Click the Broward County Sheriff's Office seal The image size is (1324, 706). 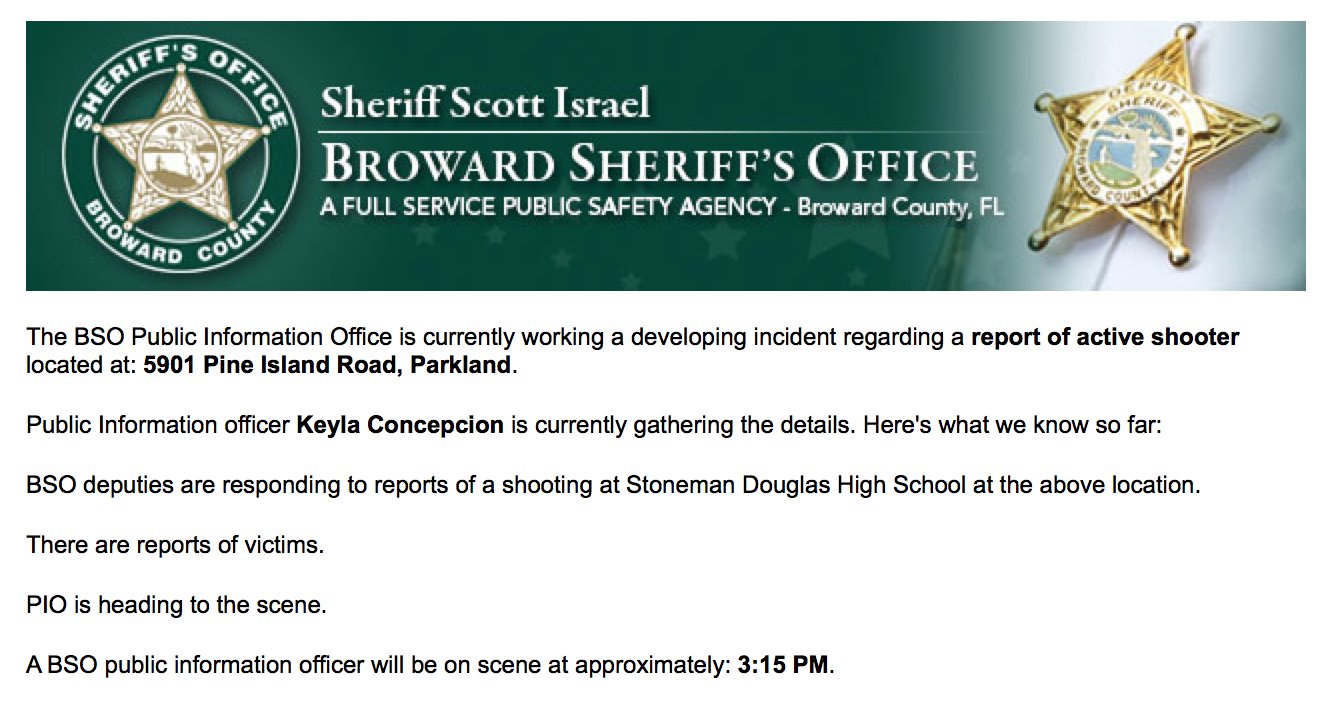point(176,155)
